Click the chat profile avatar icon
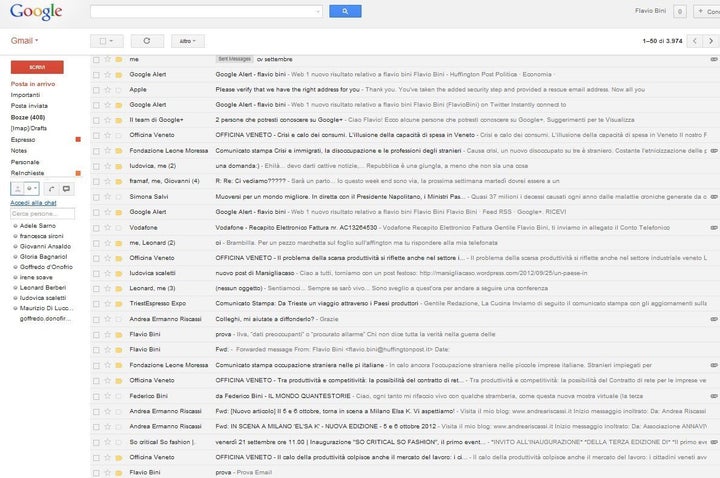This screenshot has height=478, width=720. click(x=17, y=189)
